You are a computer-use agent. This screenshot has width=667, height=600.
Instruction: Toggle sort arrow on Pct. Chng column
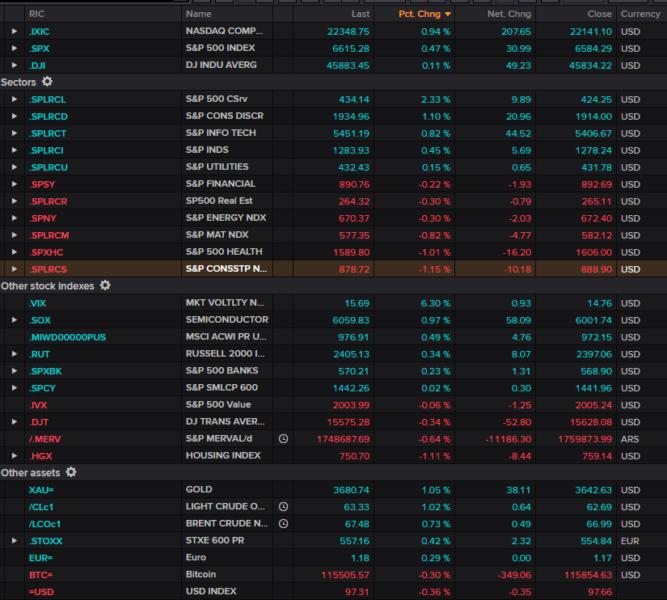448,14
